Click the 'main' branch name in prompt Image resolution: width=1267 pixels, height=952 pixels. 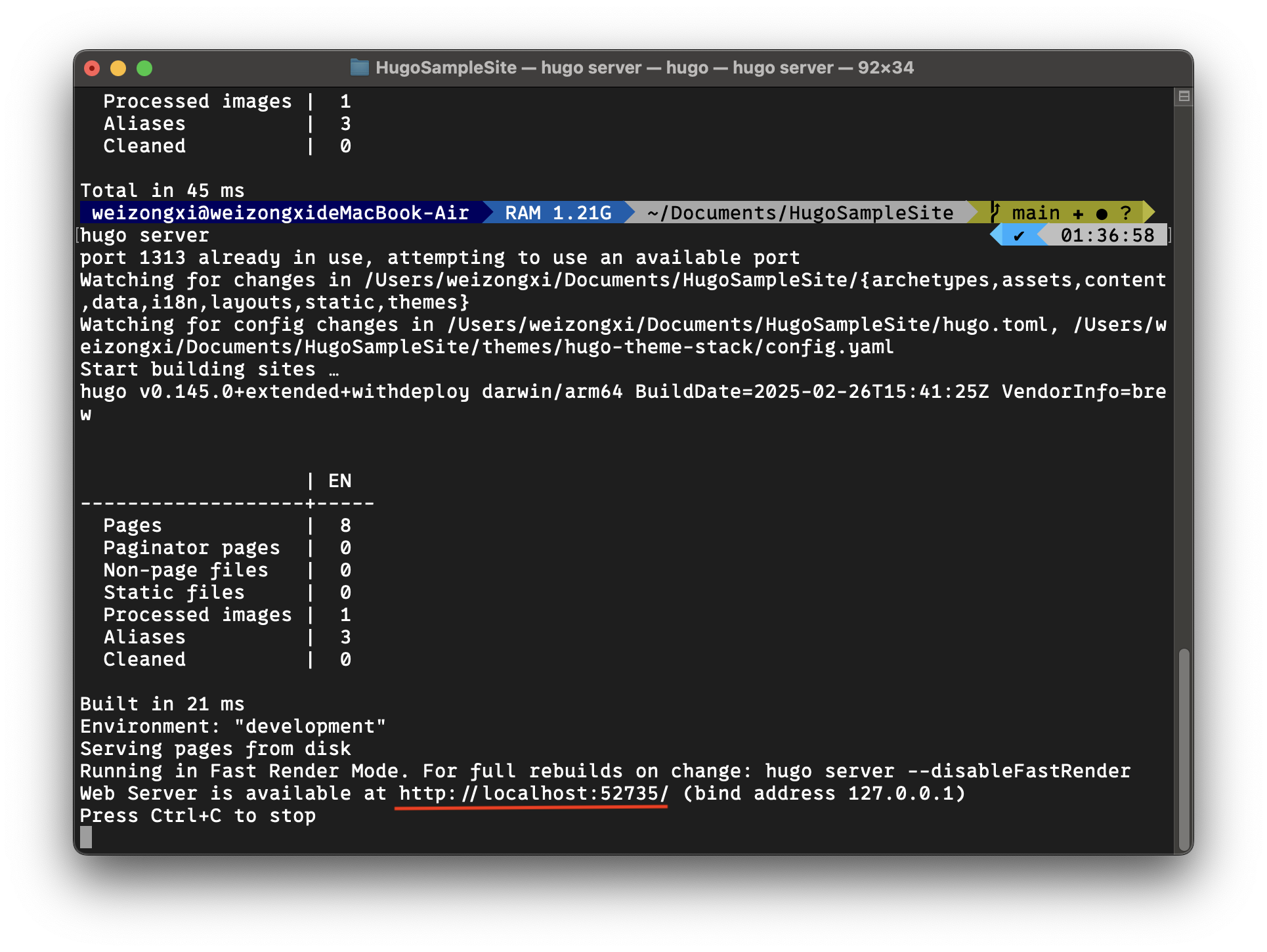[1036, 213]
